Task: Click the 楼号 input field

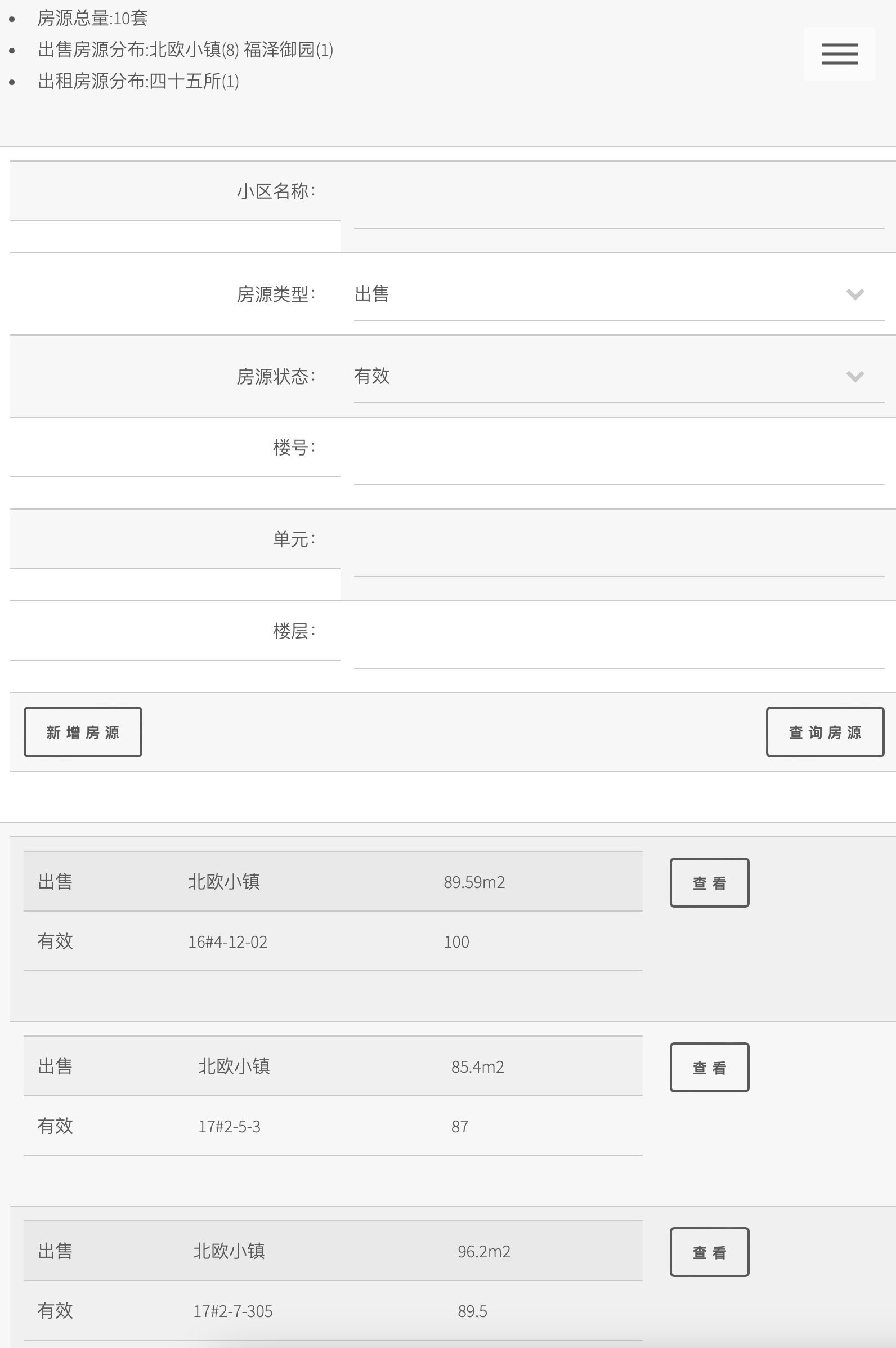Action: click(619, 458)
